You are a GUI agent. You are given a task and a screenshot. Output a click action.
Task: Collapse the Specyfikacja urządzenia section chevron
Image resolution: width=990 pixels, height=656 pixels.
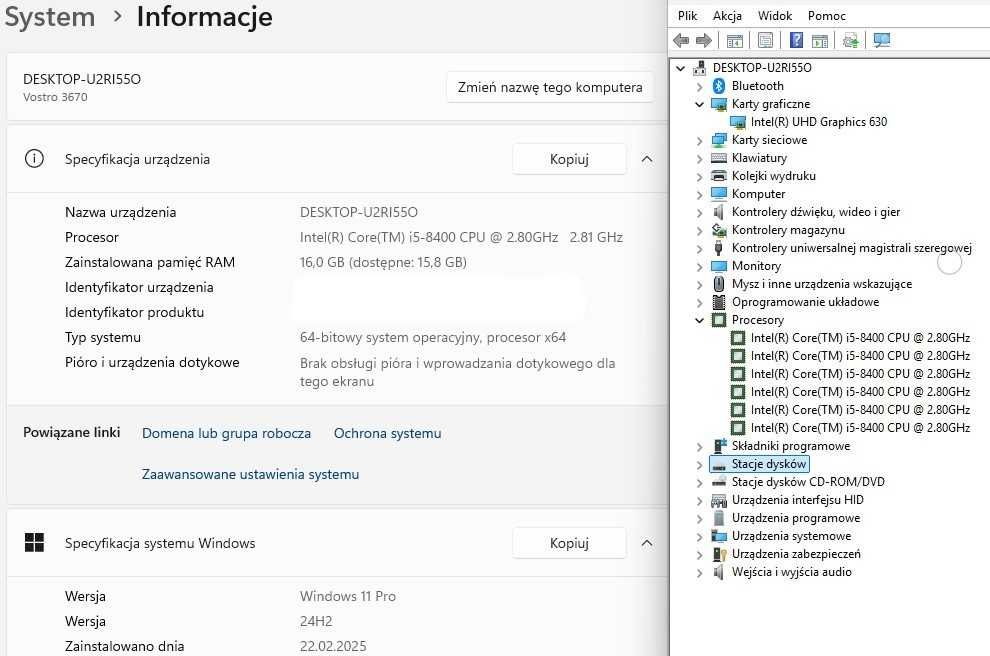coord(647,159)
